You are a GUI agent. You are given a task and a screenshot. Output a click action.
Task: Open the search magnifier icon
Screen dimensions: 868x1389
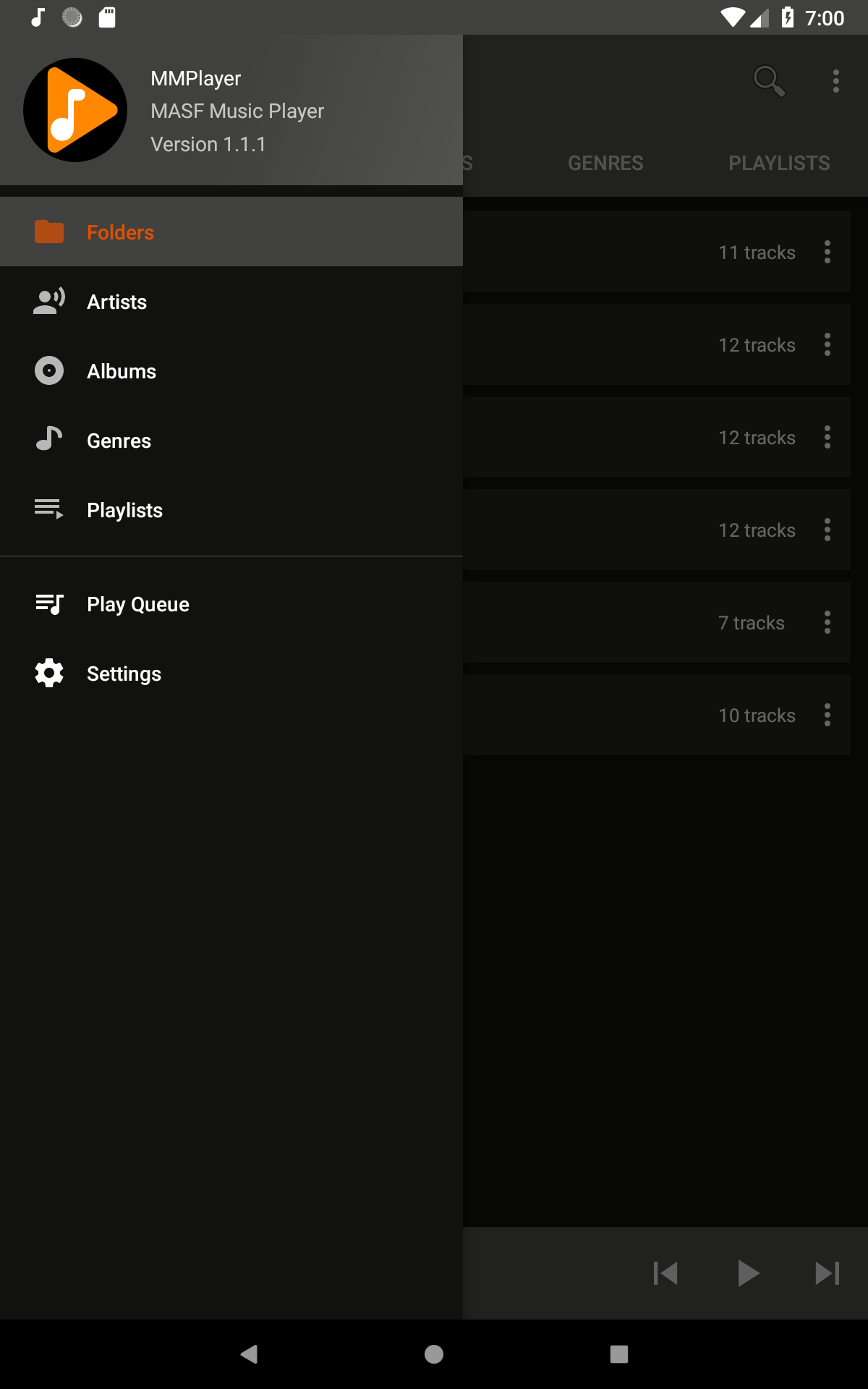(769, 80)
